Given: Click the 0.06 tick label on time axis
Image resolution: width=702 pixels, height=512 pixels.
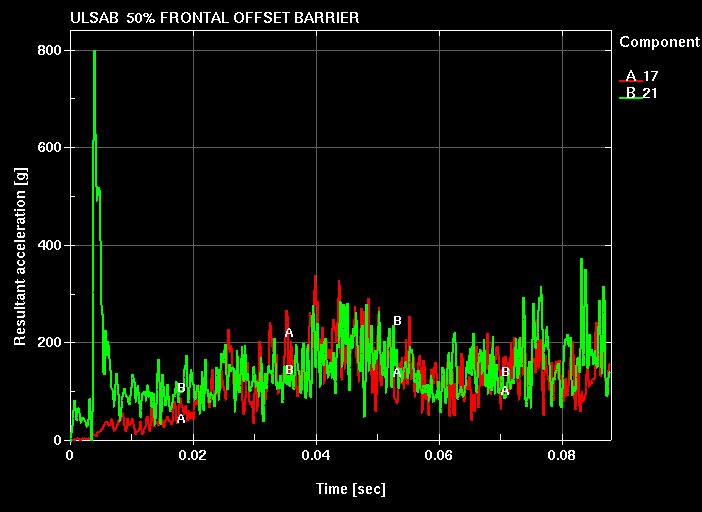Looking at the screenshot, I should coord(439,454).
